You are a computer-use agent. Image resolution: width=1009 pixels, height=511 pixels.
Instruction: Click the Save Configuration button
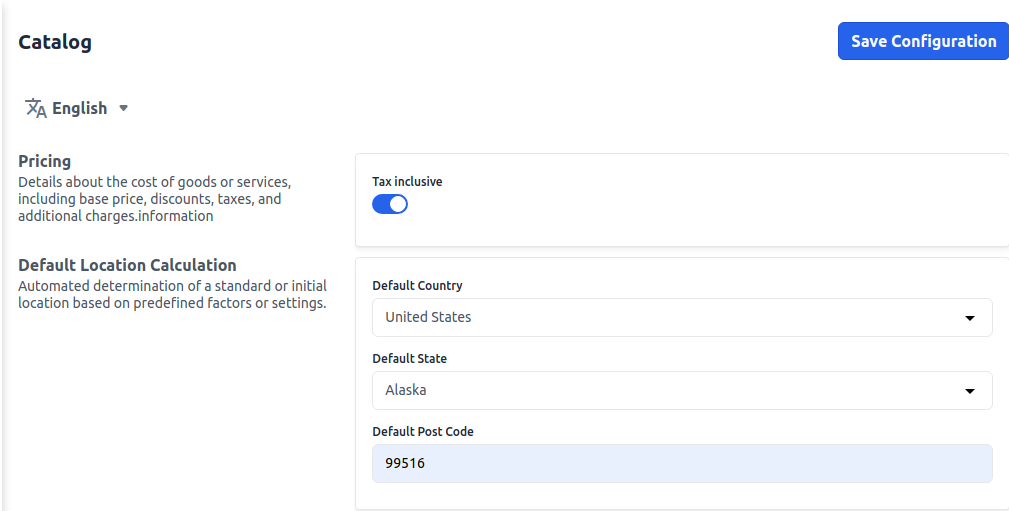pos(922,41)
